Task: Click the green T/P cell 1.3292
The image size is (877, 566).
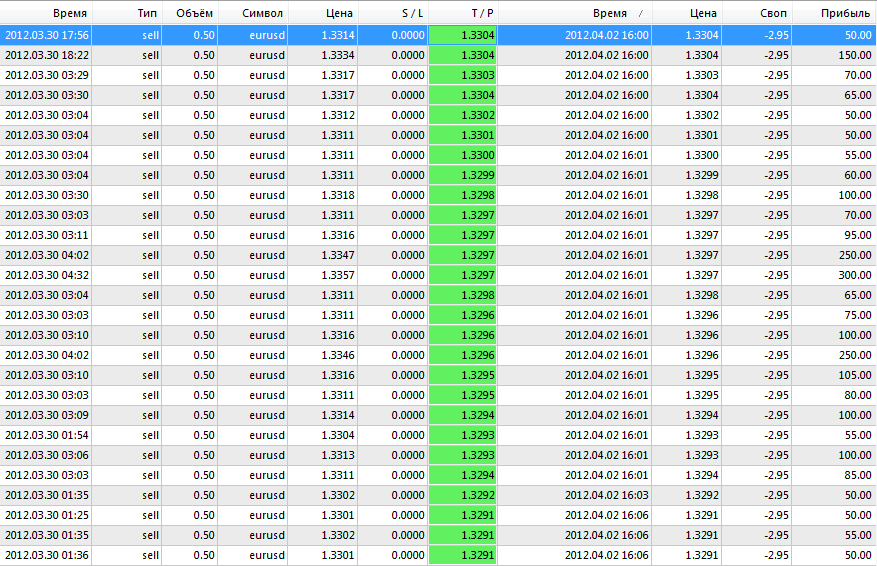Action: (x=463, y=495)
